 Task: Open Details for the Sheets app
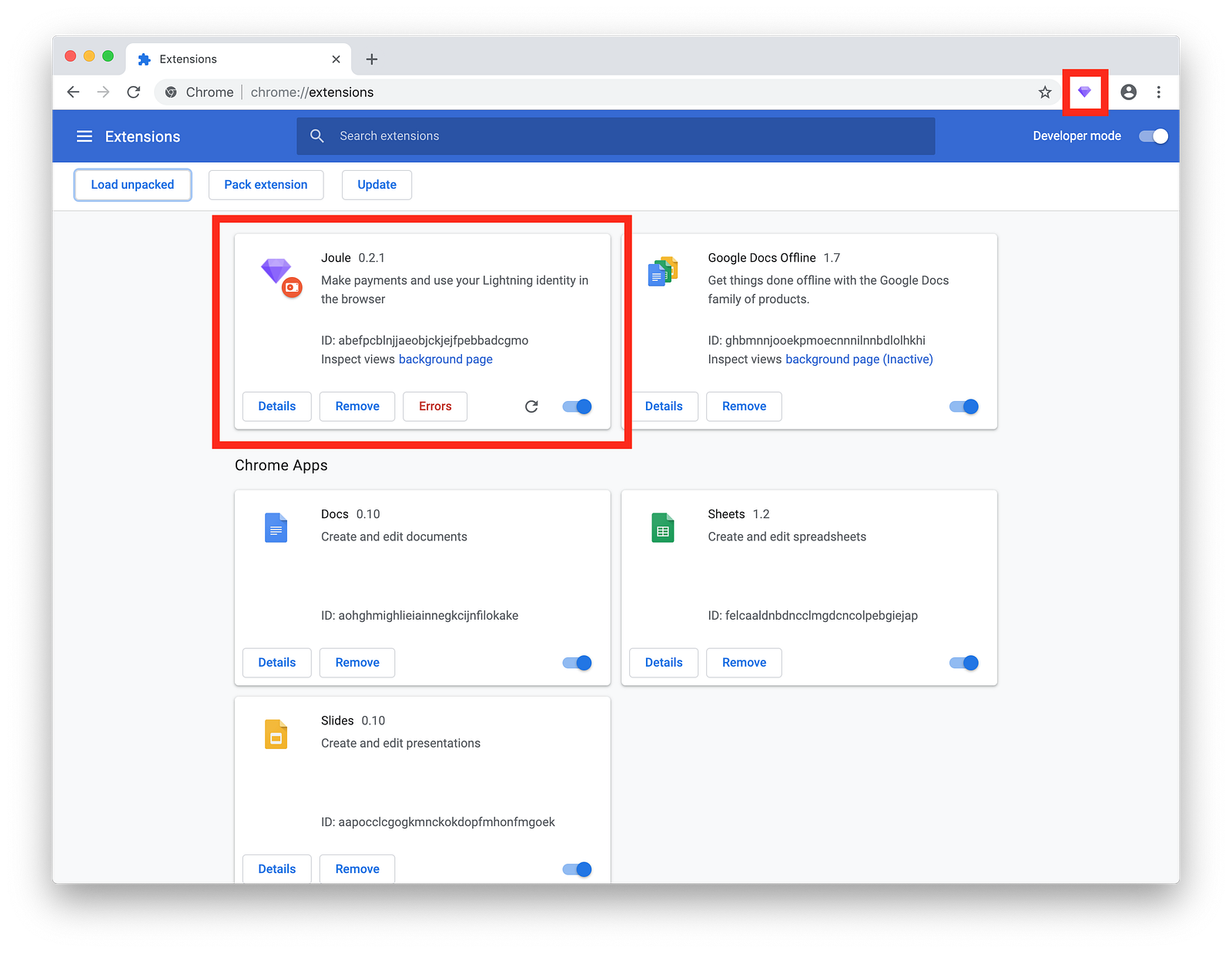click(x=664, y=663)
